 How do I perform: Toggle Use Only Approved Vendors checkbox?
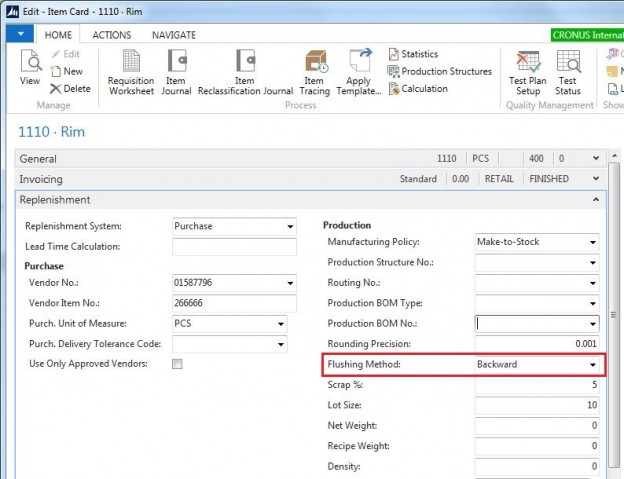click(x=177, y=364)
